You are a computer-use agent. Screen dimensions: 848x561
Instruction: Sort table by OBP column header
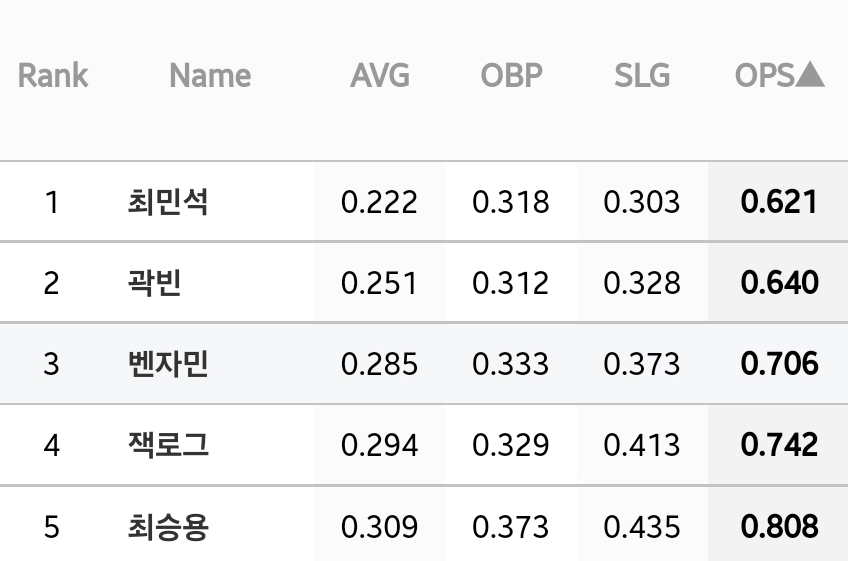point(511,75)
